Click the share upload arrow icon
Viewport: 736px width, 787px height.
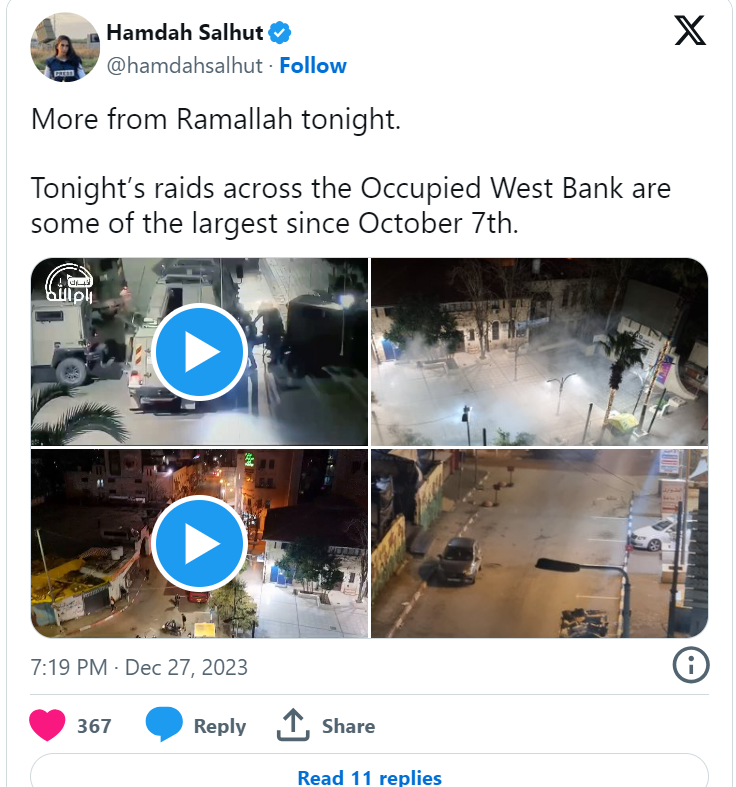[293, 725]
